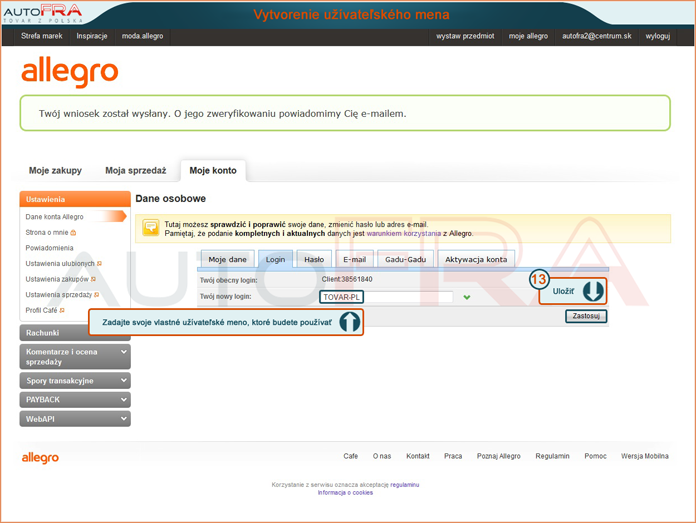Open Strefa marek in top navigation
The width and height of the screenshot is (696, 523).
(42, 36)
